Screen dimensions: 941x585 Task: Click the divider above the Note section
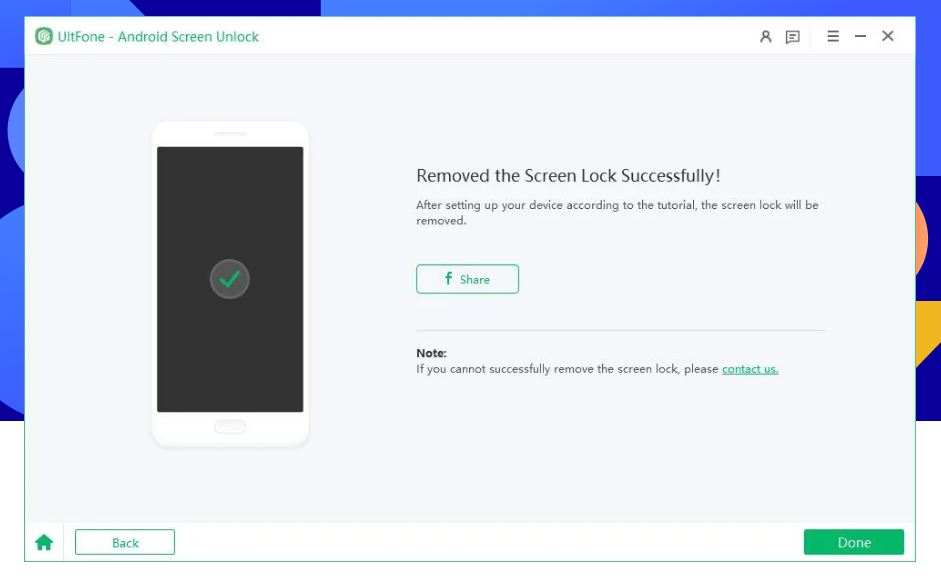pyautogui.click(x=620, y=330)
